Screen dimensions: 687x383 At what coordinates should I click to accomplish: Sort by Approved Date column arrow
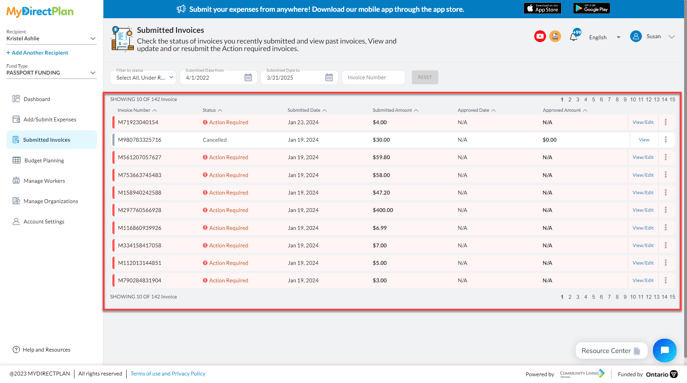[x=493, y=110]
